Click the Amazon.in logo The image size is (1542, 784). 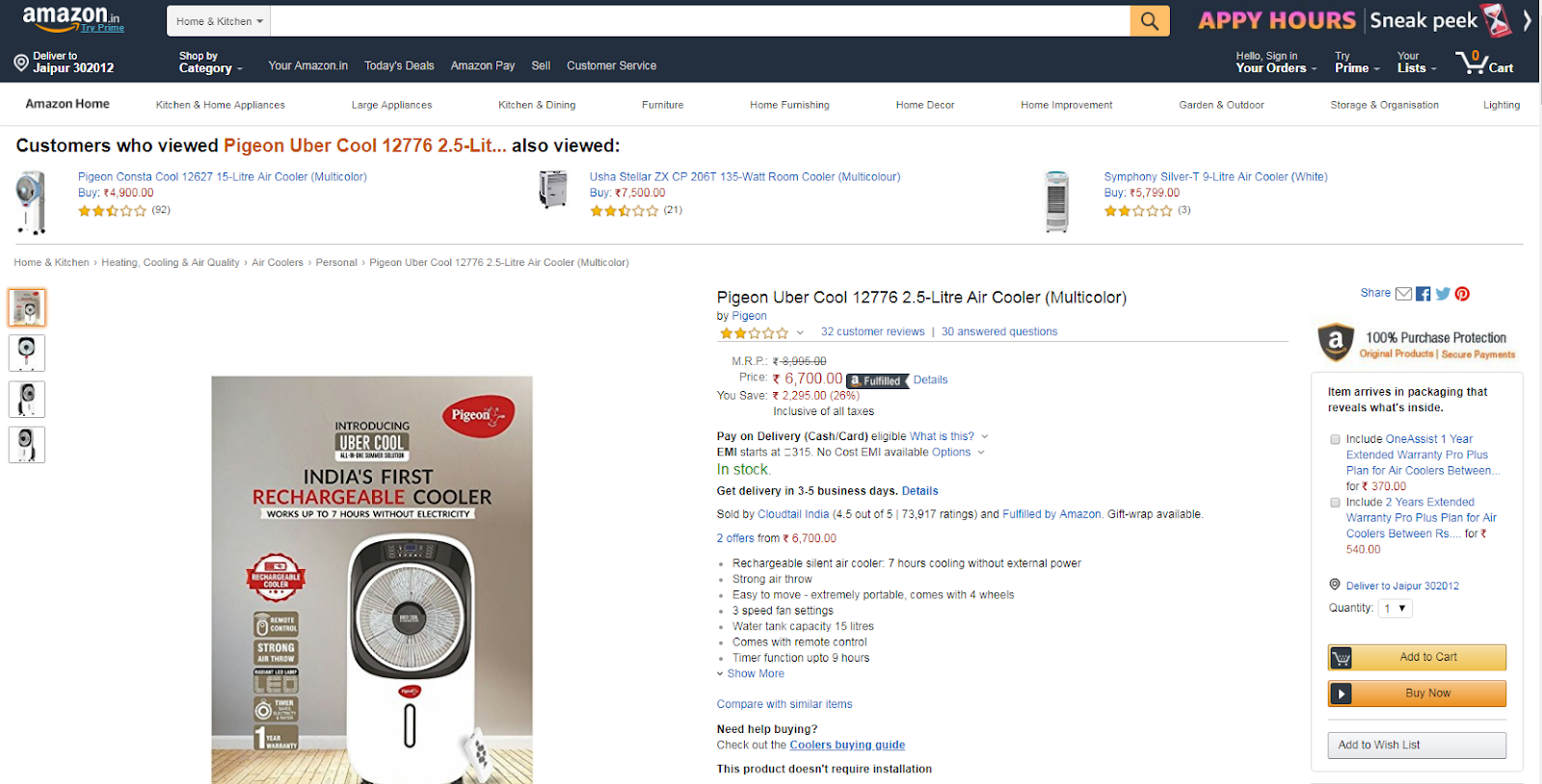(72, 18)
